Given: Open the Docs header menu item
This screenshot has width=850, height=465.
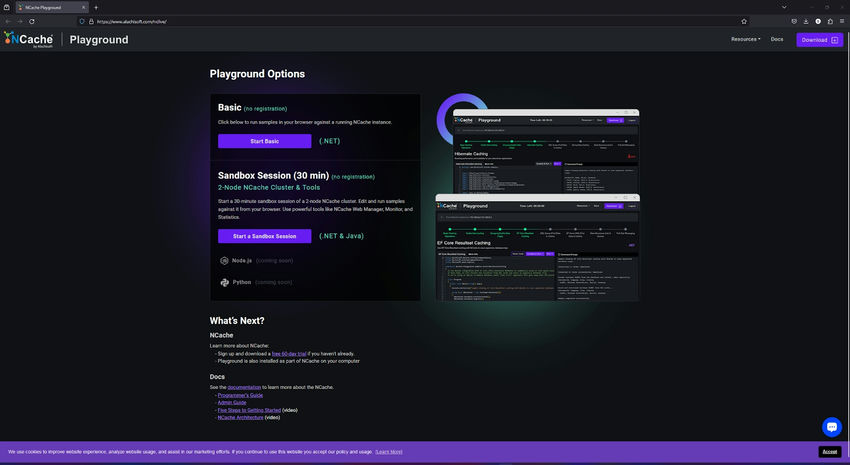Looking at the screenshot, I should tap(777, 39).
